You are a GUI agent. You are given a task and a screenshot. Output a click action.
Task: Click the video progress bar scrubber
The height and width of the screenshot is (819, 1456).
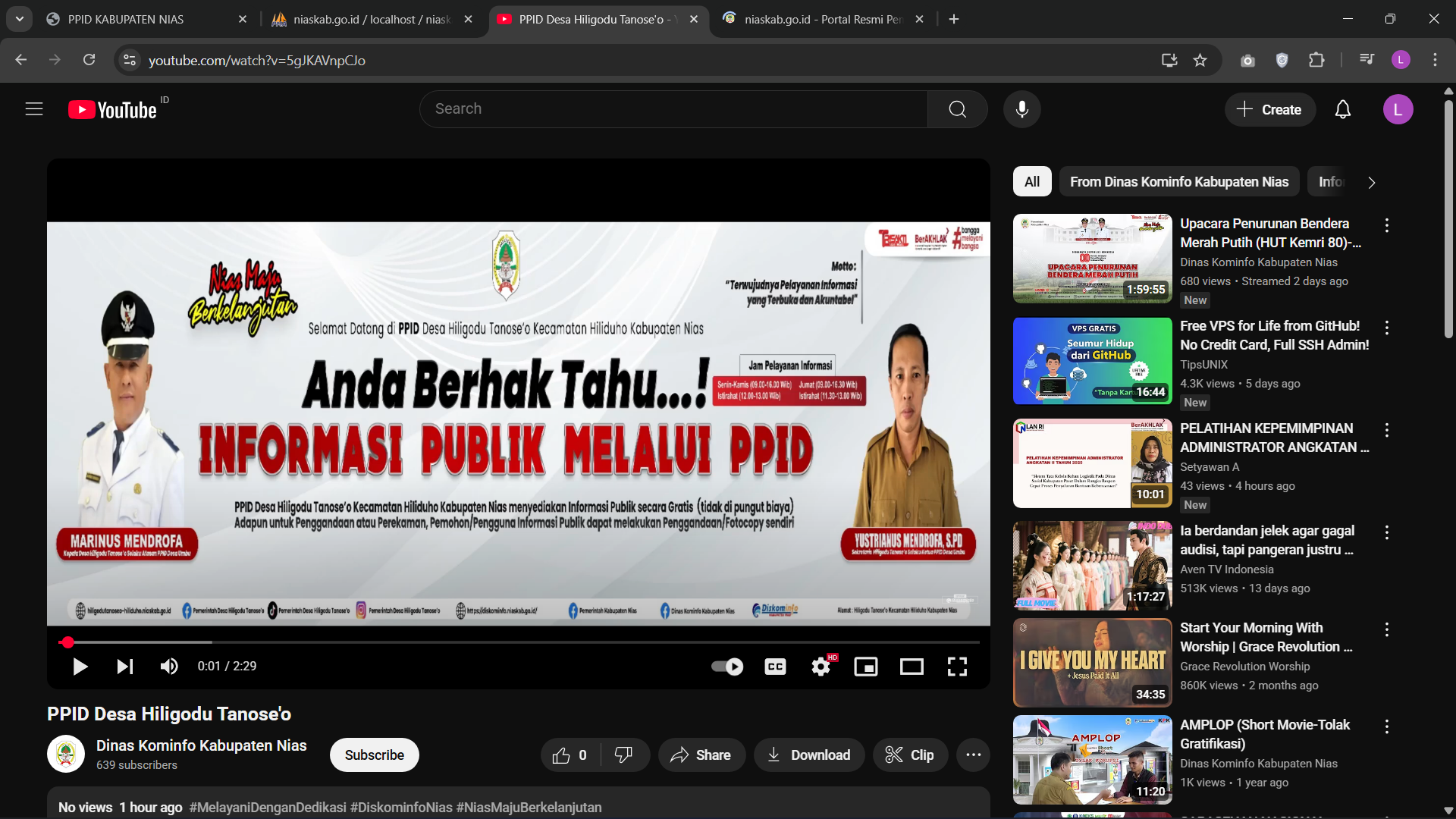click(67, 642)
